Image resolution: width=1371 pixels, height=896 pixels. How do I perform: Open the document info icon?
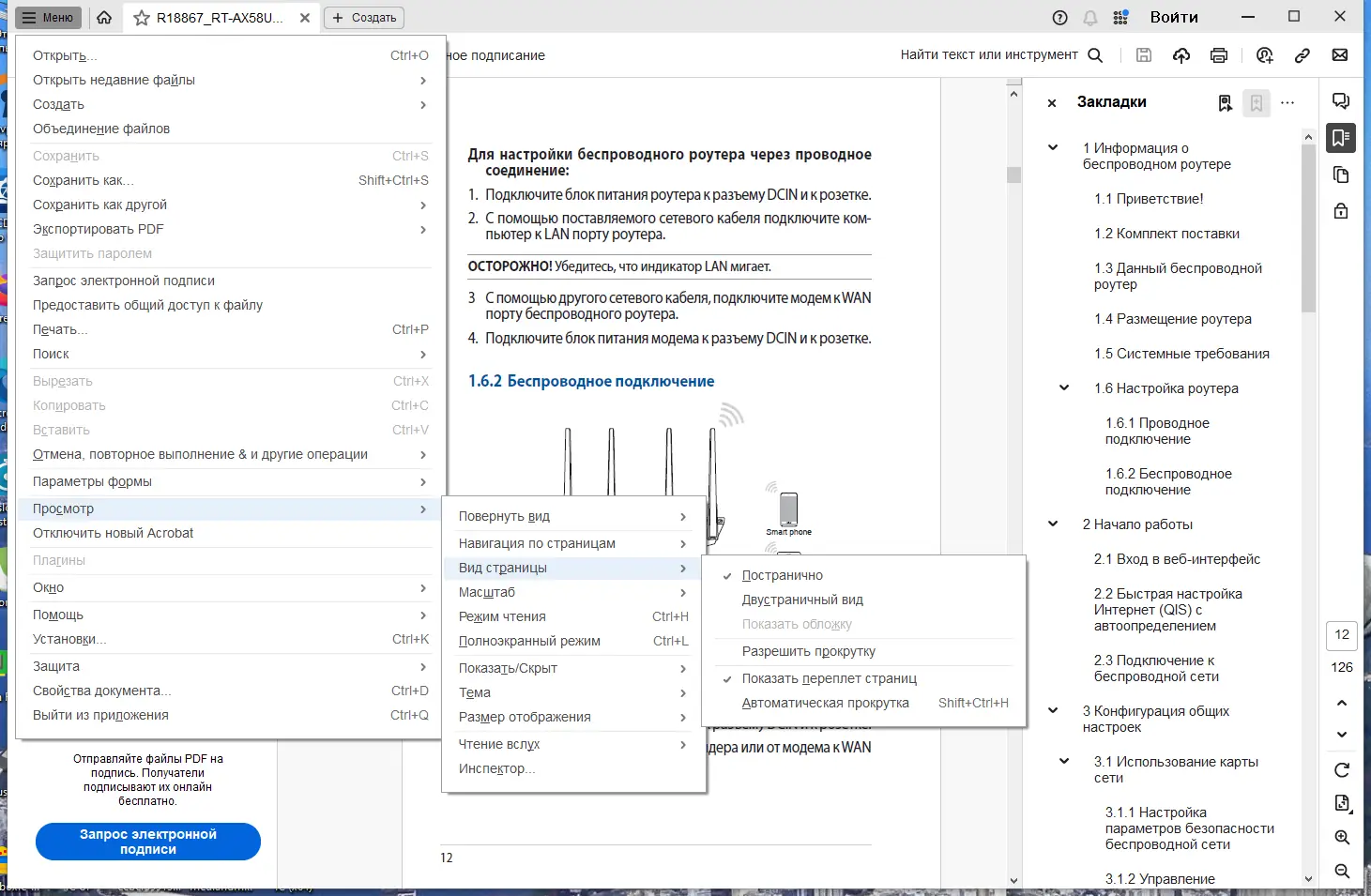[x=1342, y=803]
